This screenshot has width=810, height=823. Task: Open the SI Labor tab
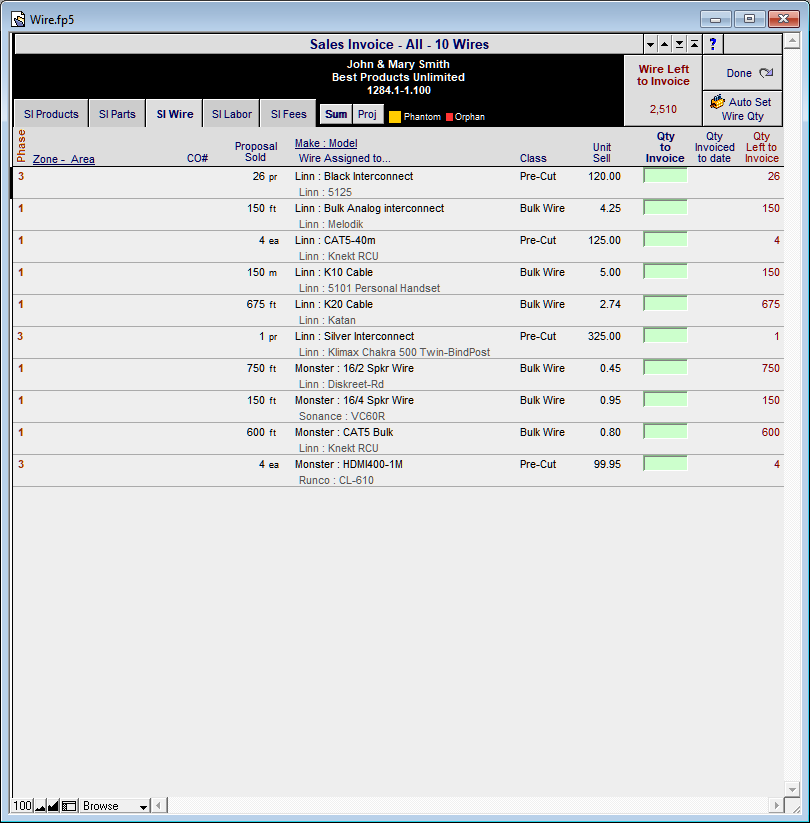(x=232, y=114)
